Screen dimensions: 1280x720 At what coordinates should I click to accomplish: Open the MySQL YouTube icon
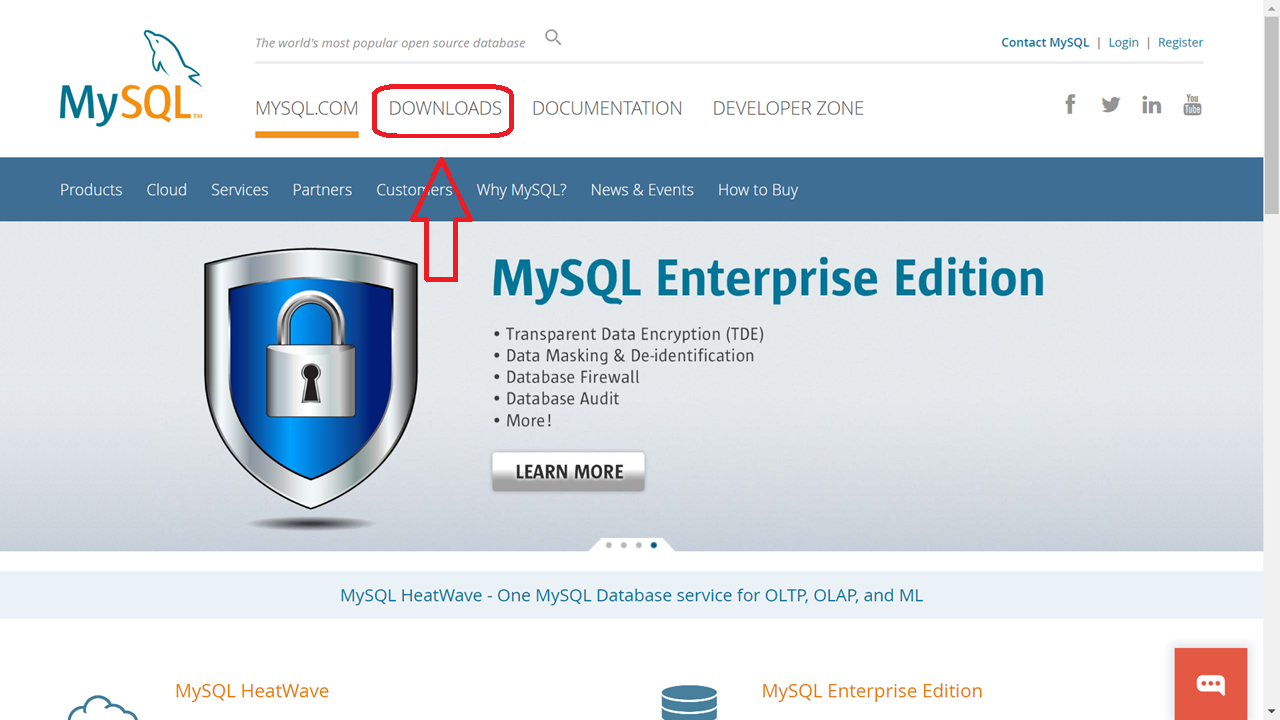point(1192,104)
